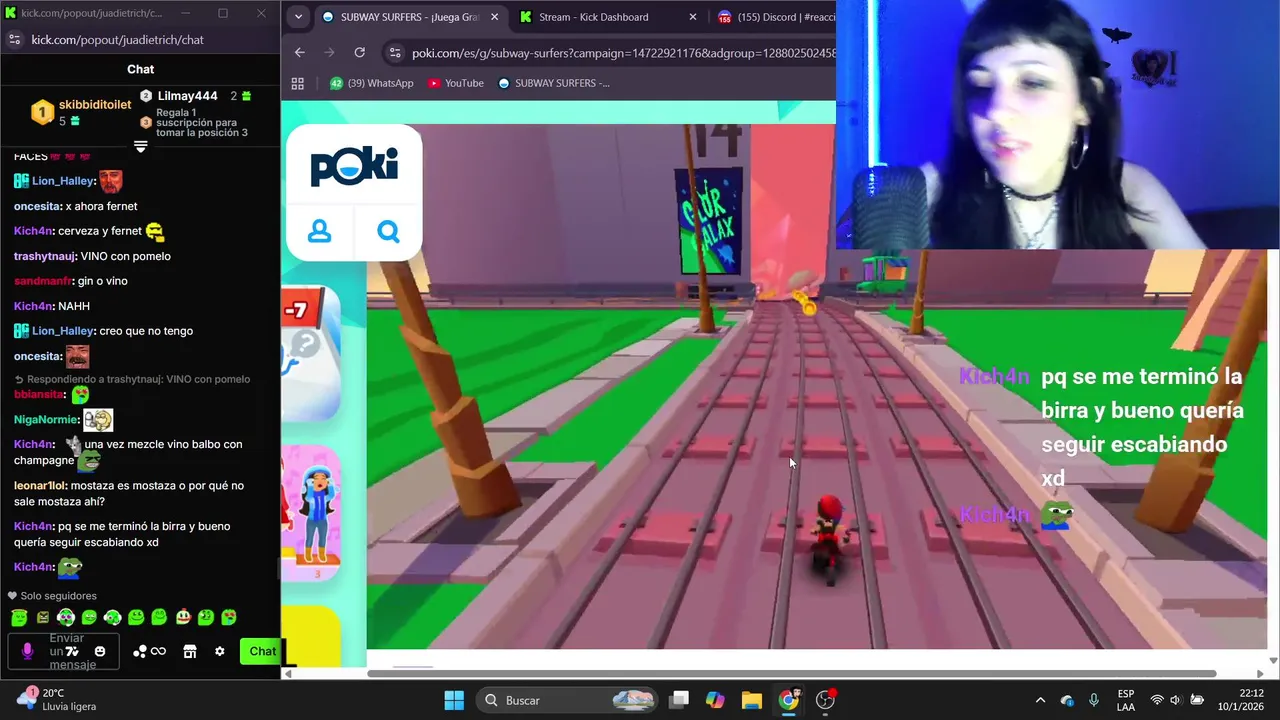Screen dimensions: 1280x720
Task: Click trashytnauj username in chat
Action: point(45,256)
